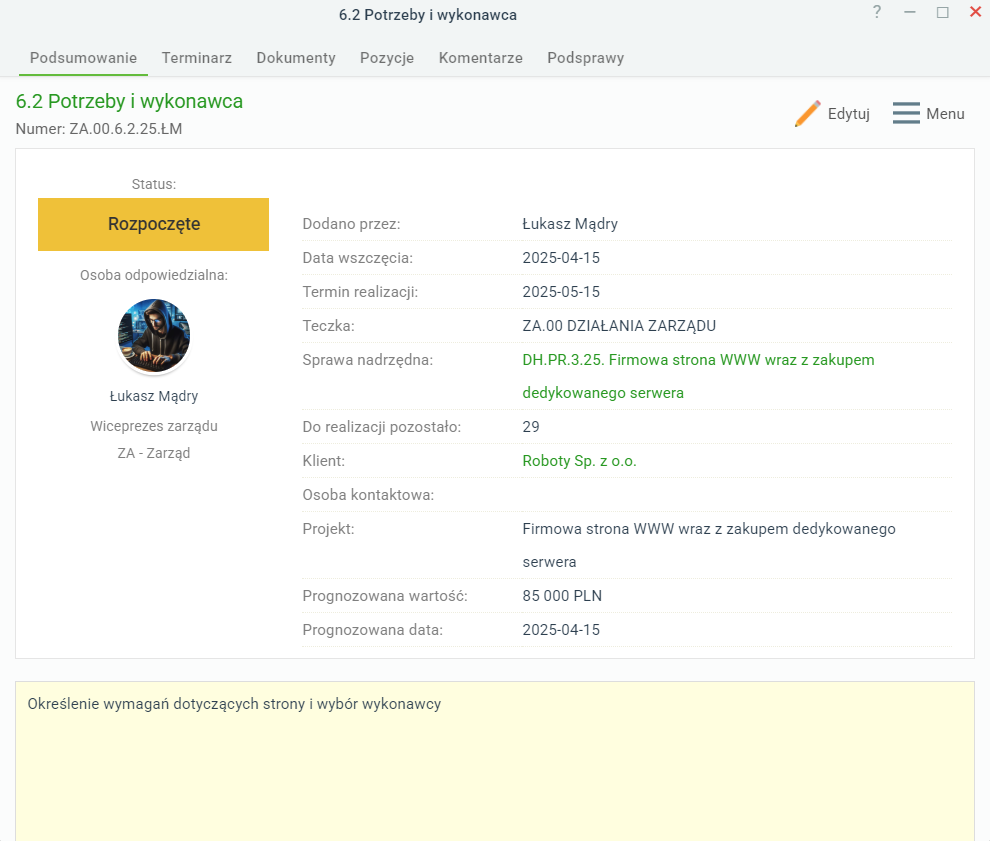Screen dimensions: 990x841
Task: Click the window title 6.2 Potrzeby i wykonawca
Action: coord(427,15)
